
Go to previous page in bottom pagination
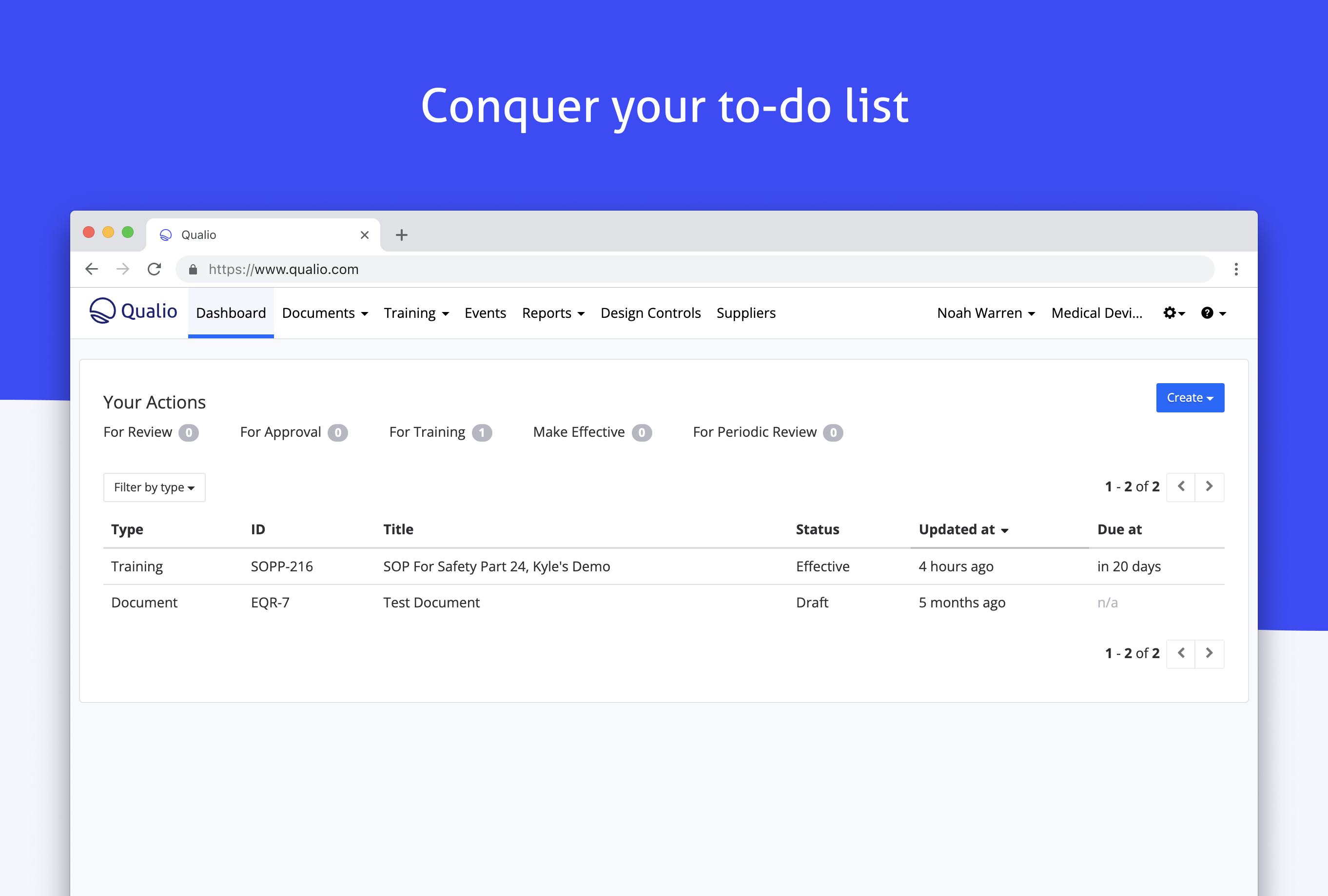pyautogui.click(x=1181, y=653)
